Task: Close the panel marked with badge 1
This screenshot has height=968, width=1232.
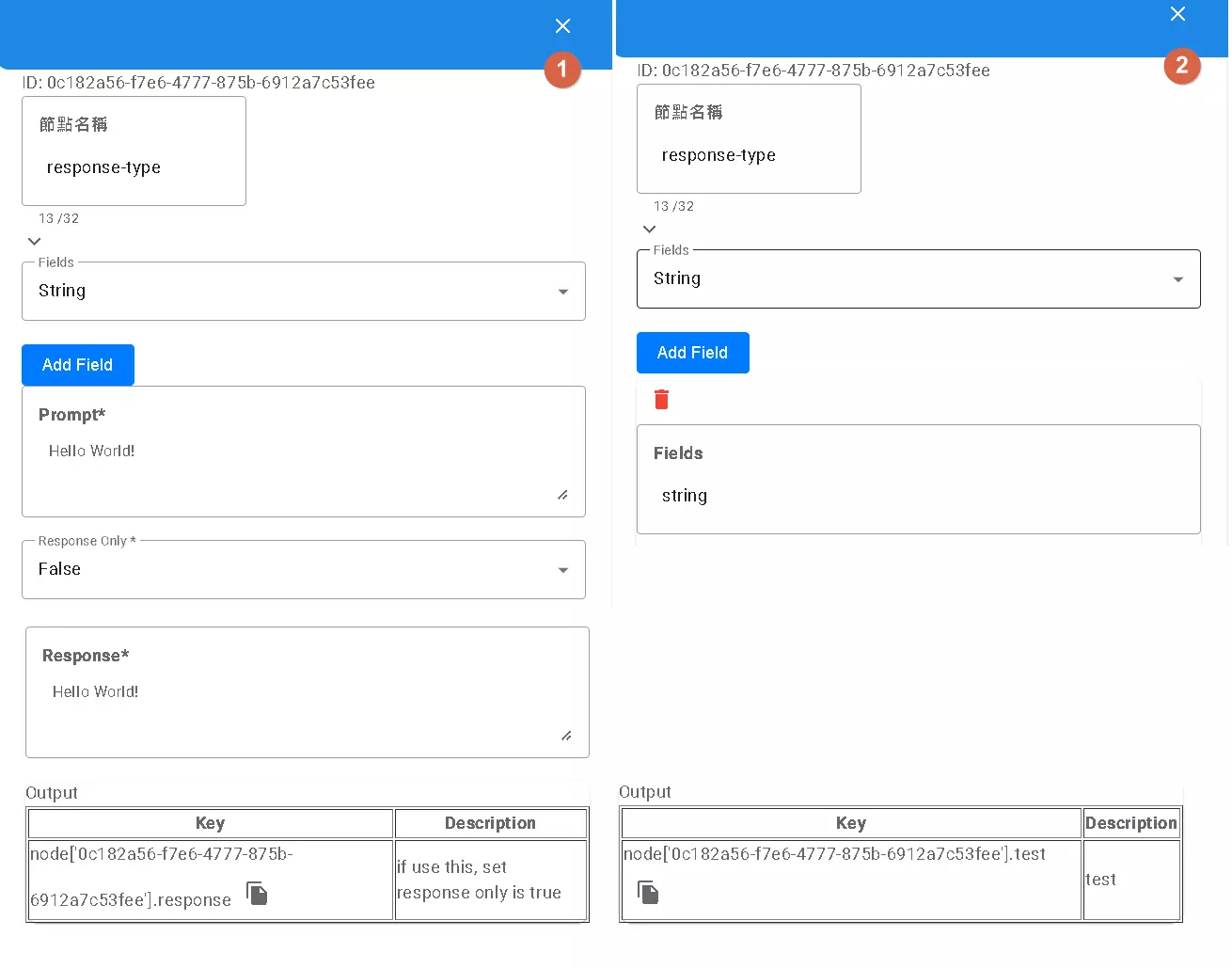Action: [562, 26]
